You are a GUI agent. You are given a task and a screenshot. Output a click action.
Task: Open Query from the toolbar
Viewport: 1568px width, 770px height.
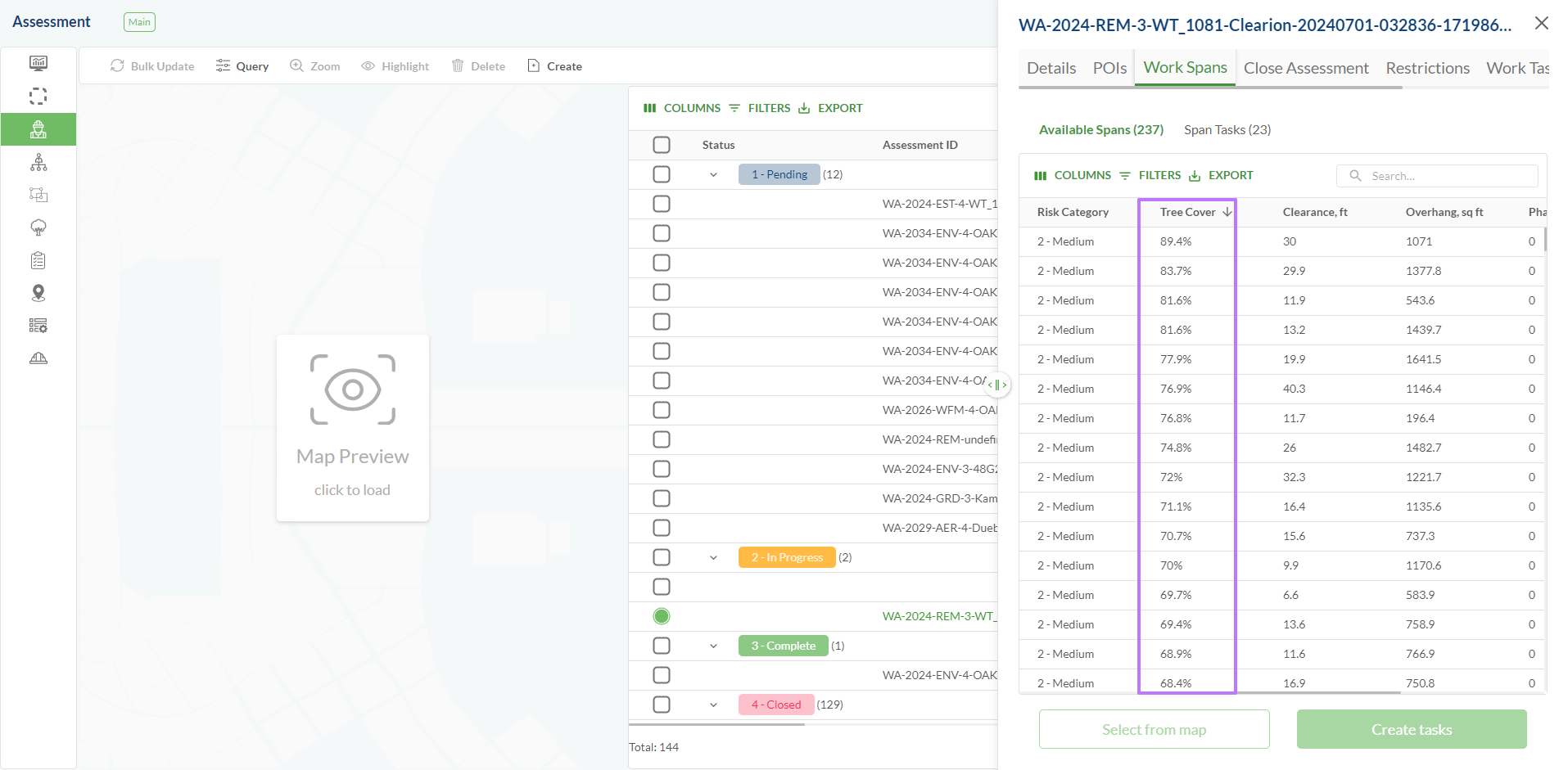click(242, 66)
